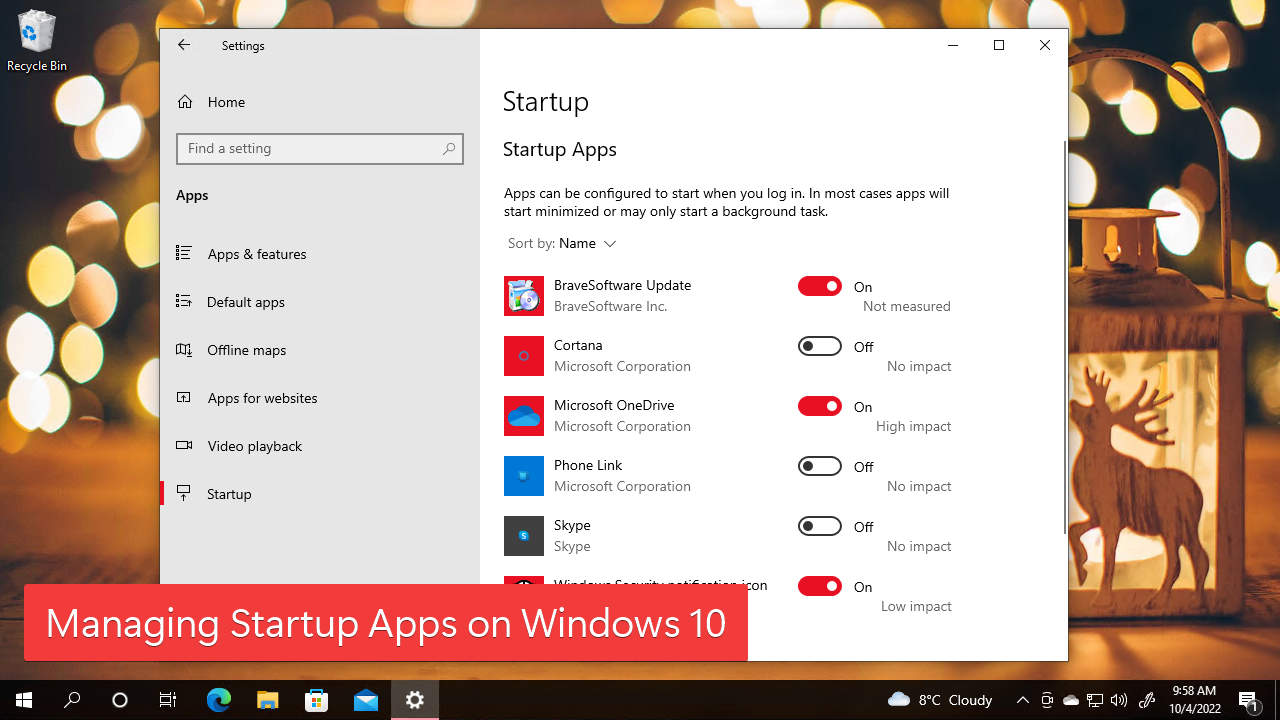Screen dimensions: 1280x720
Task: Open Microsoft Store from the taskbar
Action: tap(316, 700)
